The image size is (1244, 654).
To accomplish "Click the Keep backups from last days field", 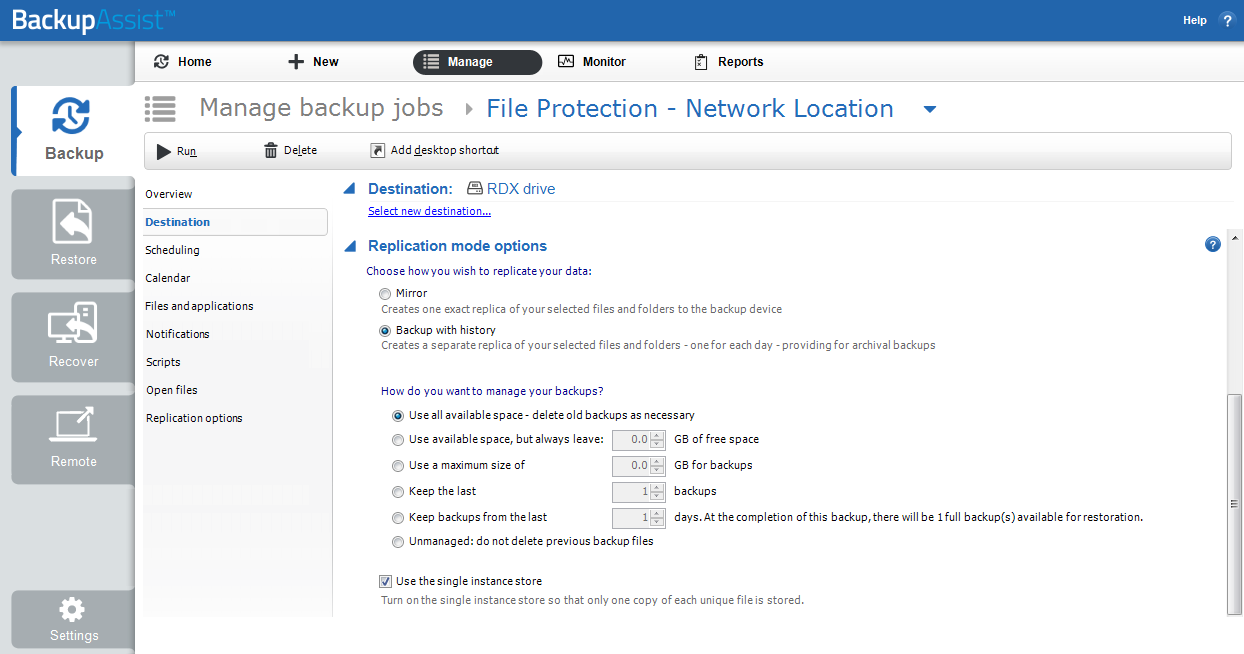I will pyautogui.click(x=631, y=517).
